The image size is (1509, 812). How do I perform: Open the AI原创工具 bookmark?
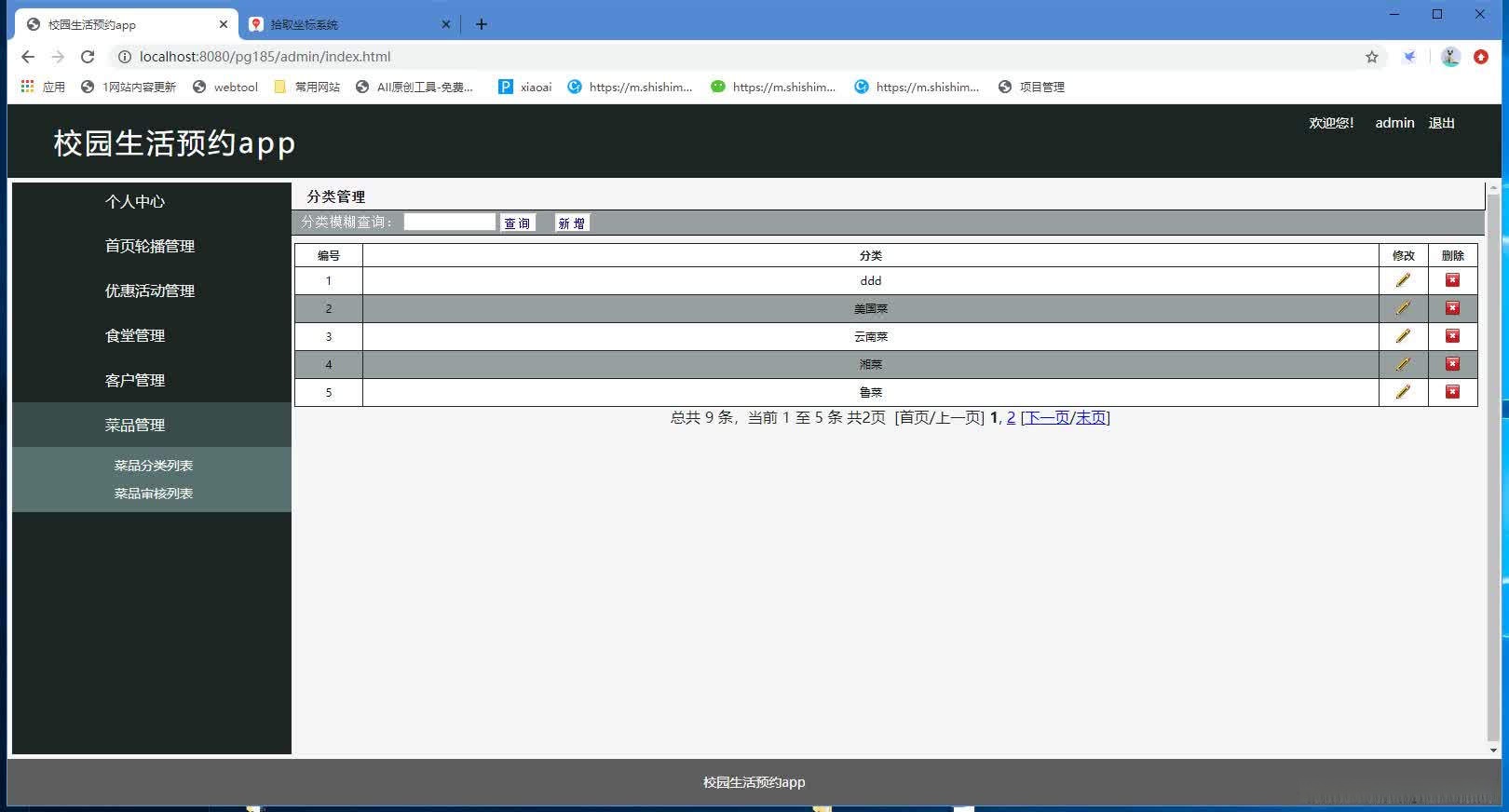pyautogui.click(x=415, y=87)
